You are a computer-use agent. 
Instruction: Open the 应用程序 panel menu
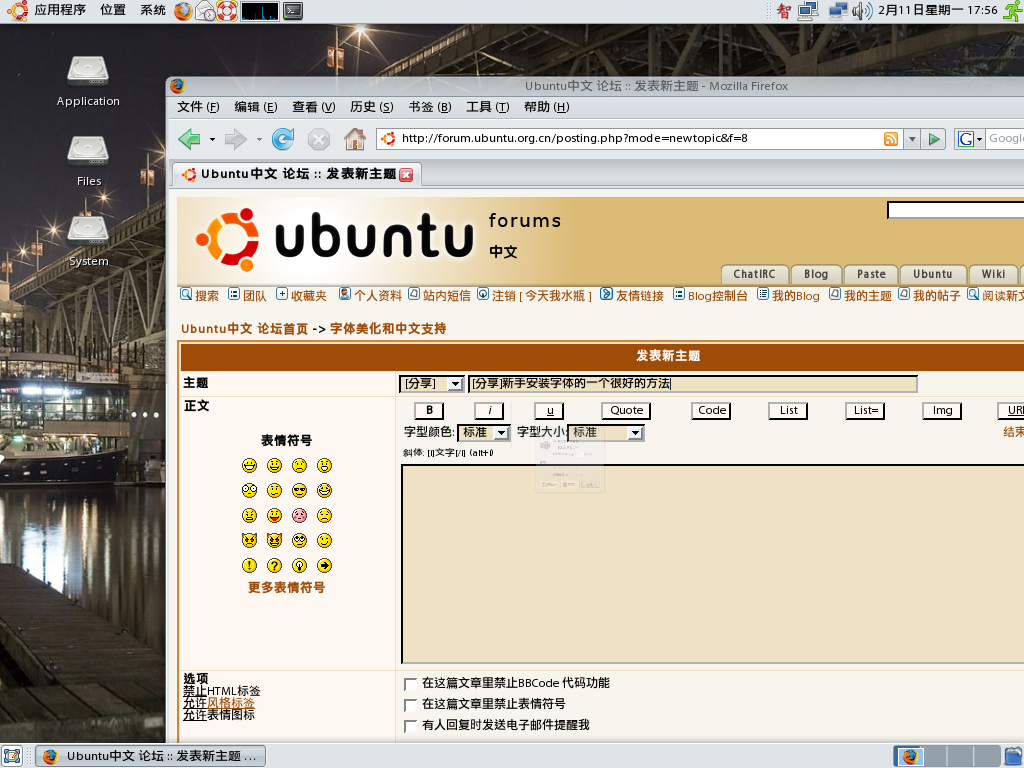tap(60, 10)
